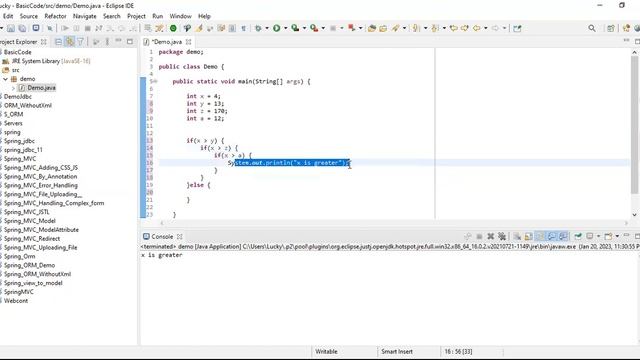Viewport: 640px width, 360px height.
Task: Collapse the demo package node
Action: click(x=5, y=79)
